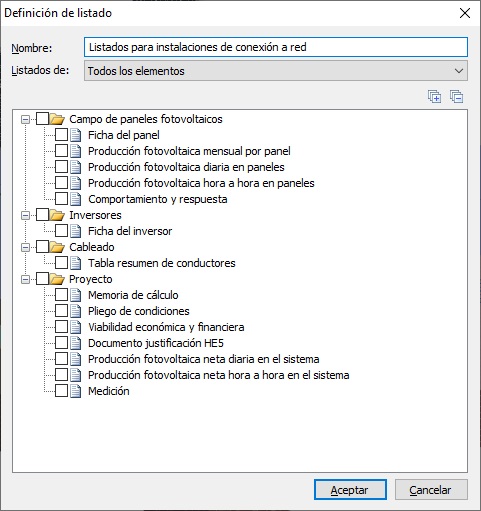Collapse the Campo de paneles fotovoltaicos node
The width and height of the screenshot is (481, 511).
(x=25, y=119)
